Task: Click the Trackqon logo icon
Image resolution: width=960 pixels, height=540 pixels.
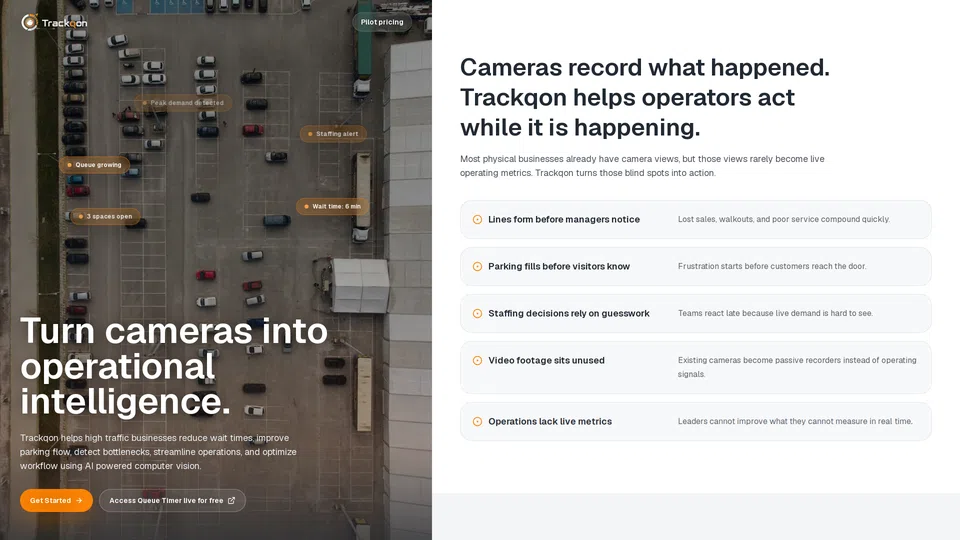Action: [x=29, y=23]
